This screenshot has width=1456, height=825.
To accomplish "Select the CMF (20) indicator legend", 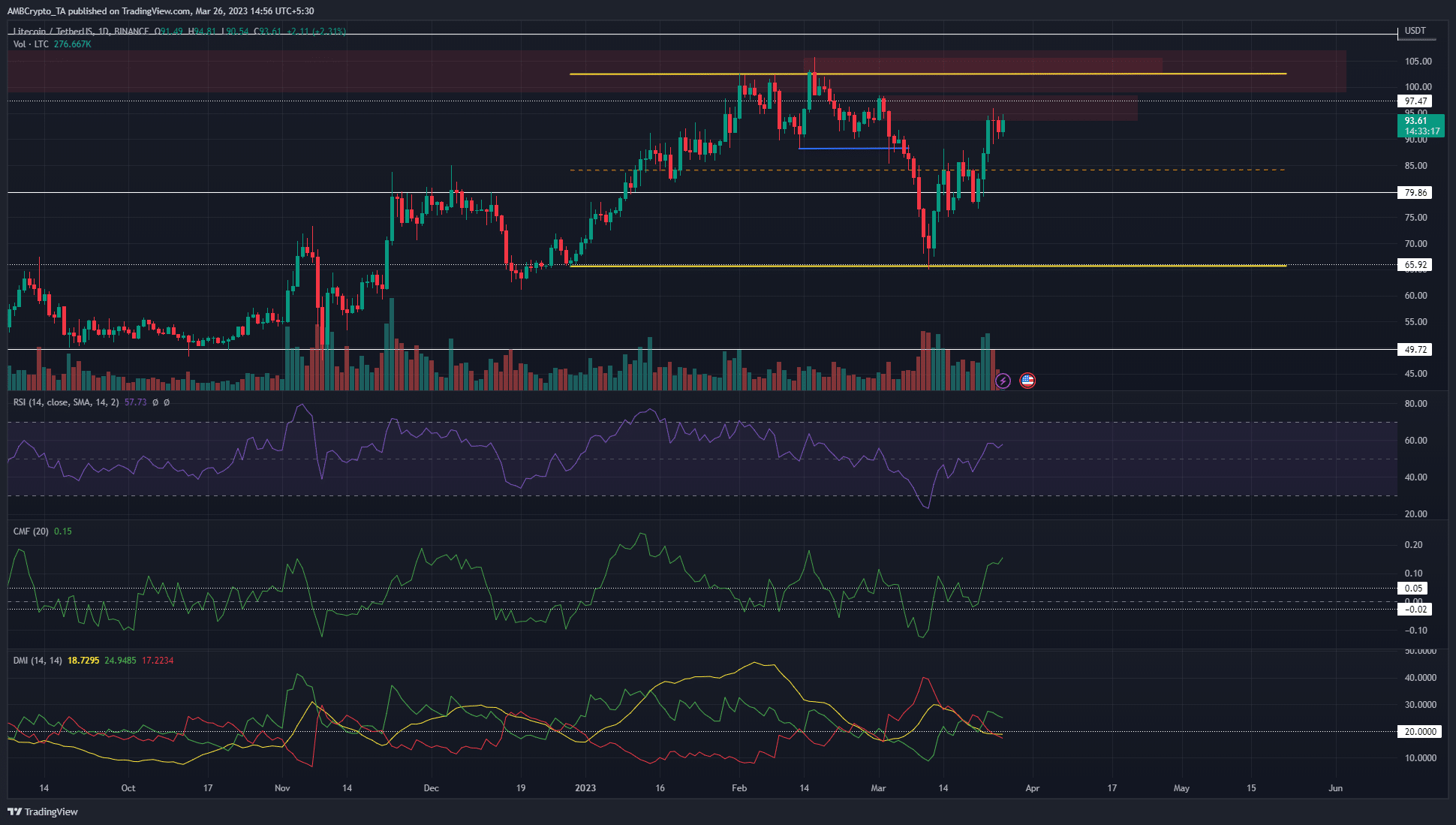I will (32, 531).
